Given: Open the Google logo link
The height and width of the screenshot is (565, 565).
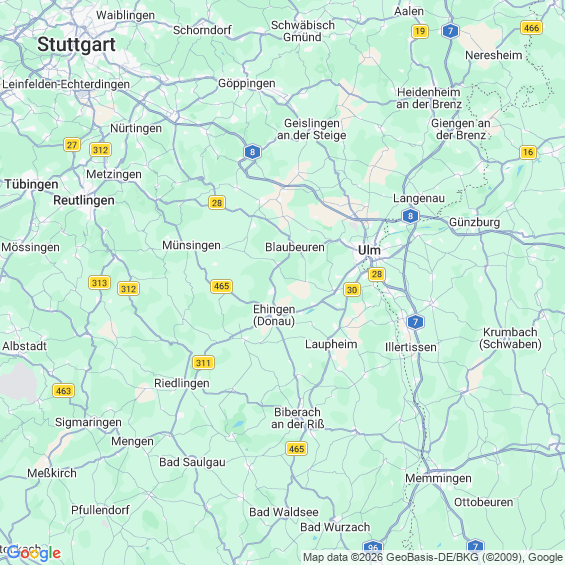Looking at the screenshot, I should click(x=34, y=553).
